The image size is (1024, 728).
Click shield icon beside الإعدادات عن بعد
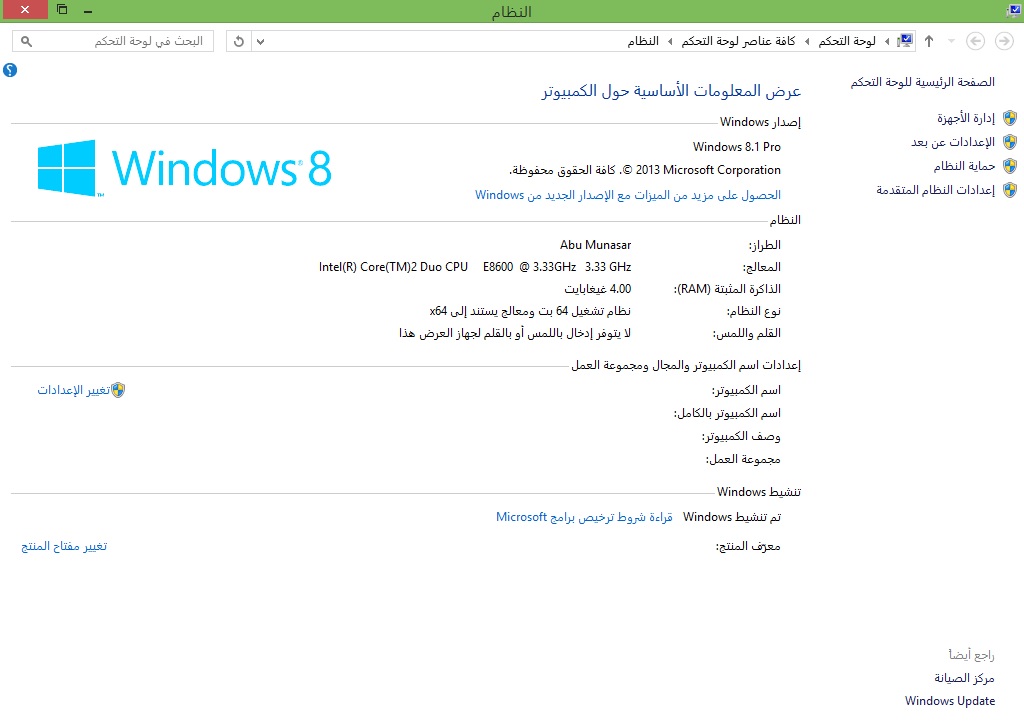coord(1010,142)
